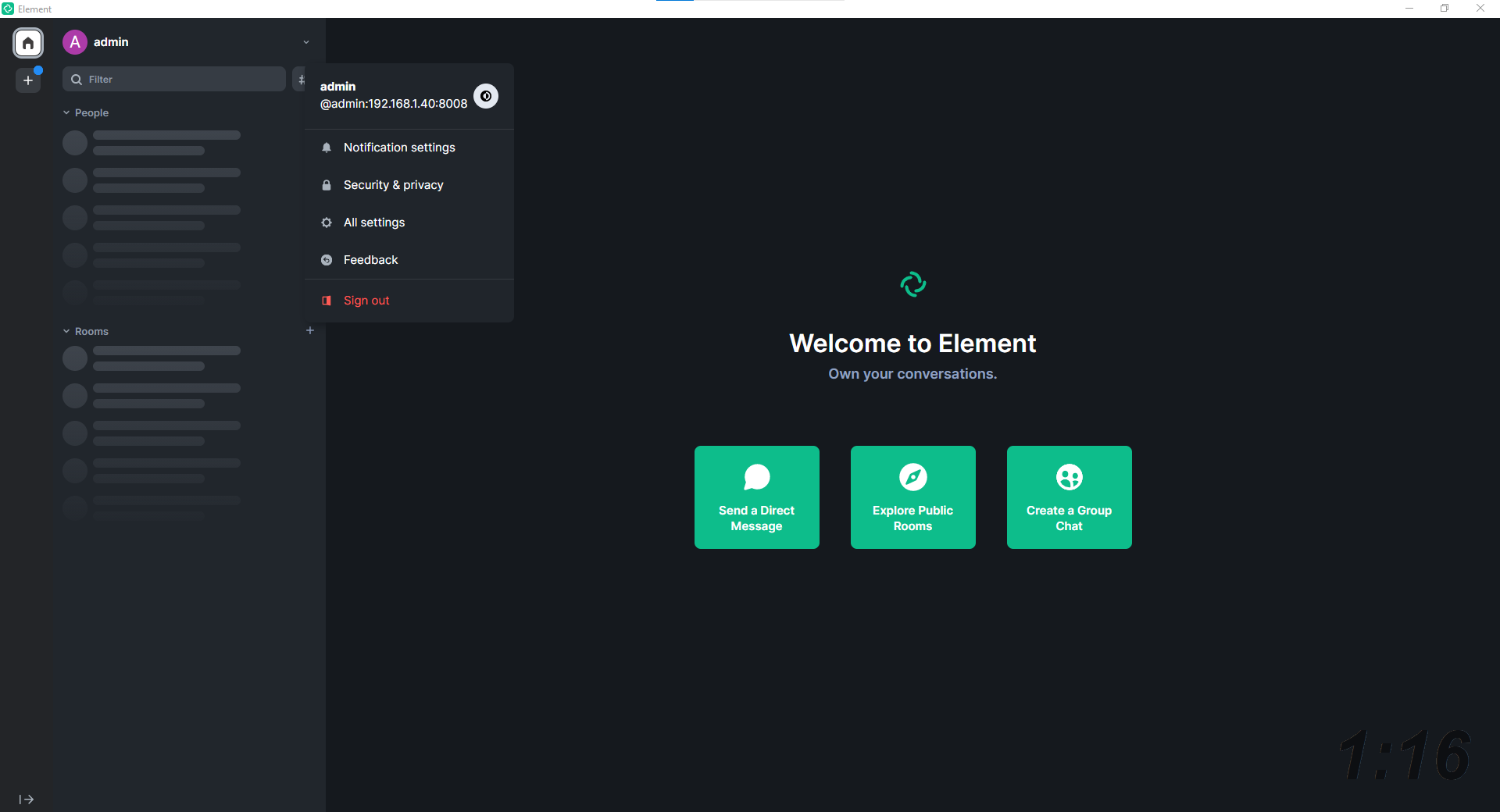
Task: Click the expand sidebar arrow icon
Action: point(27,799)
